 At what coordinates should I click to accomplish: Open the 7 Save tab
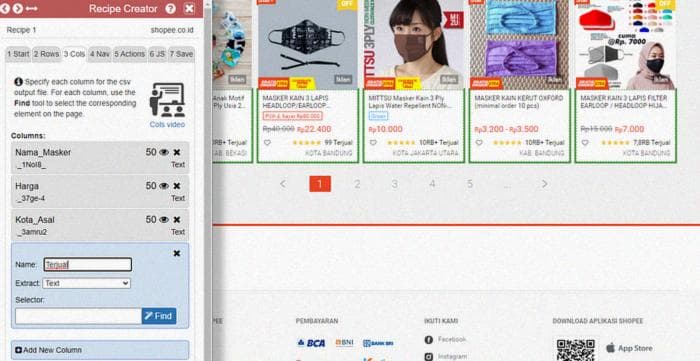pos(181,54)
